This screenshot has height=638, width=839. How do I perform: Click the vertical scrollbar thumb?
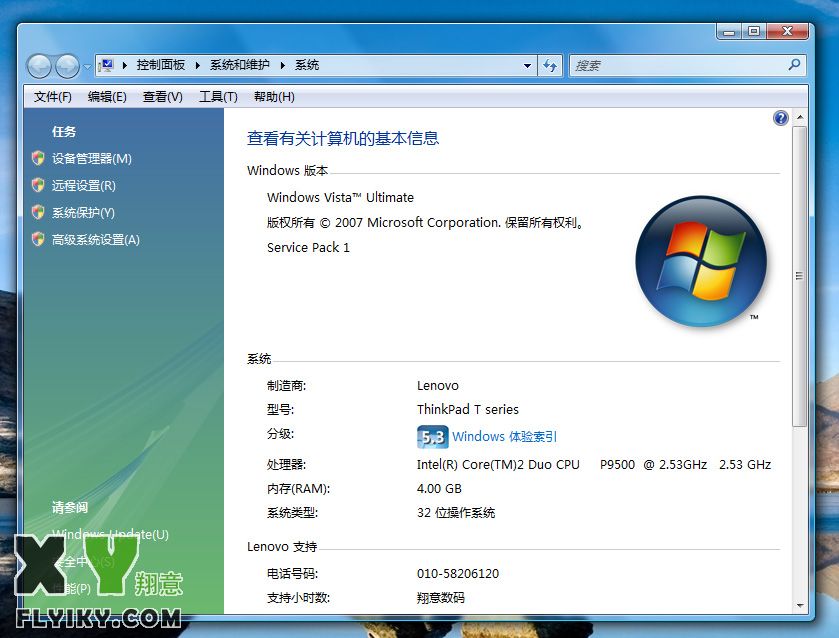pos(799,276)
